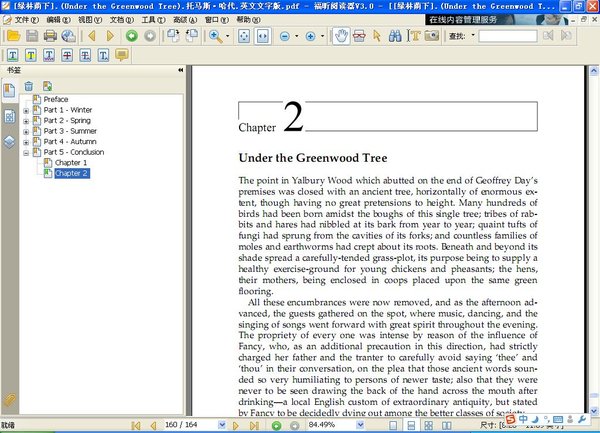Select the text selection tool
Image resolution: width=600 pixels, height=433 pixels.
coord(414,36)
